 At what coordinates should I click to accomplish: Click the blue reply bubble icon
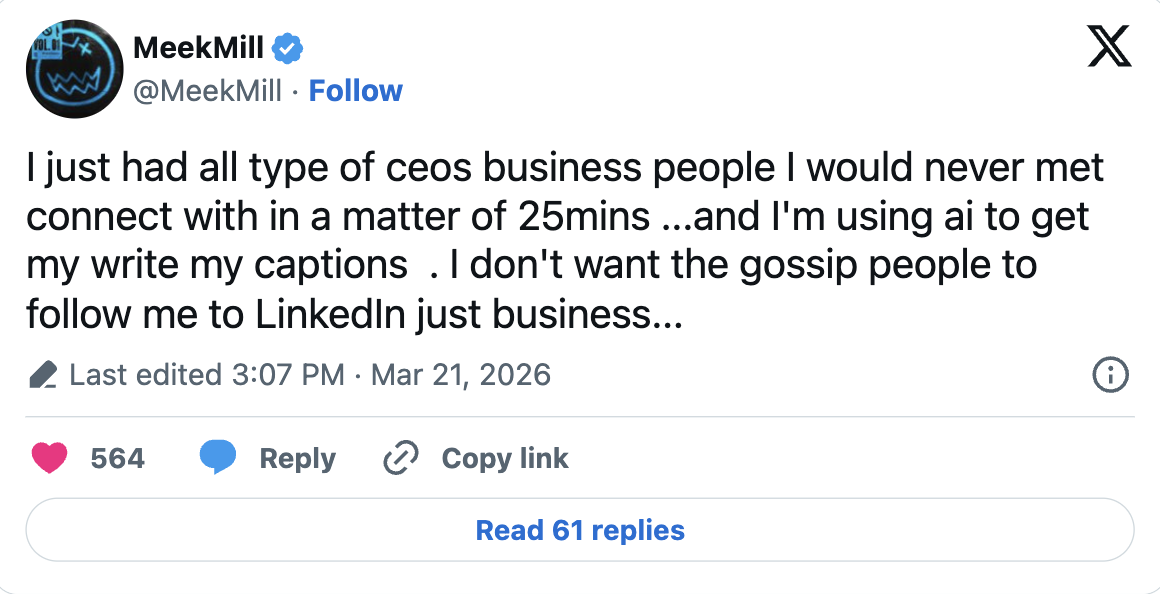click(x=217, y=458)
